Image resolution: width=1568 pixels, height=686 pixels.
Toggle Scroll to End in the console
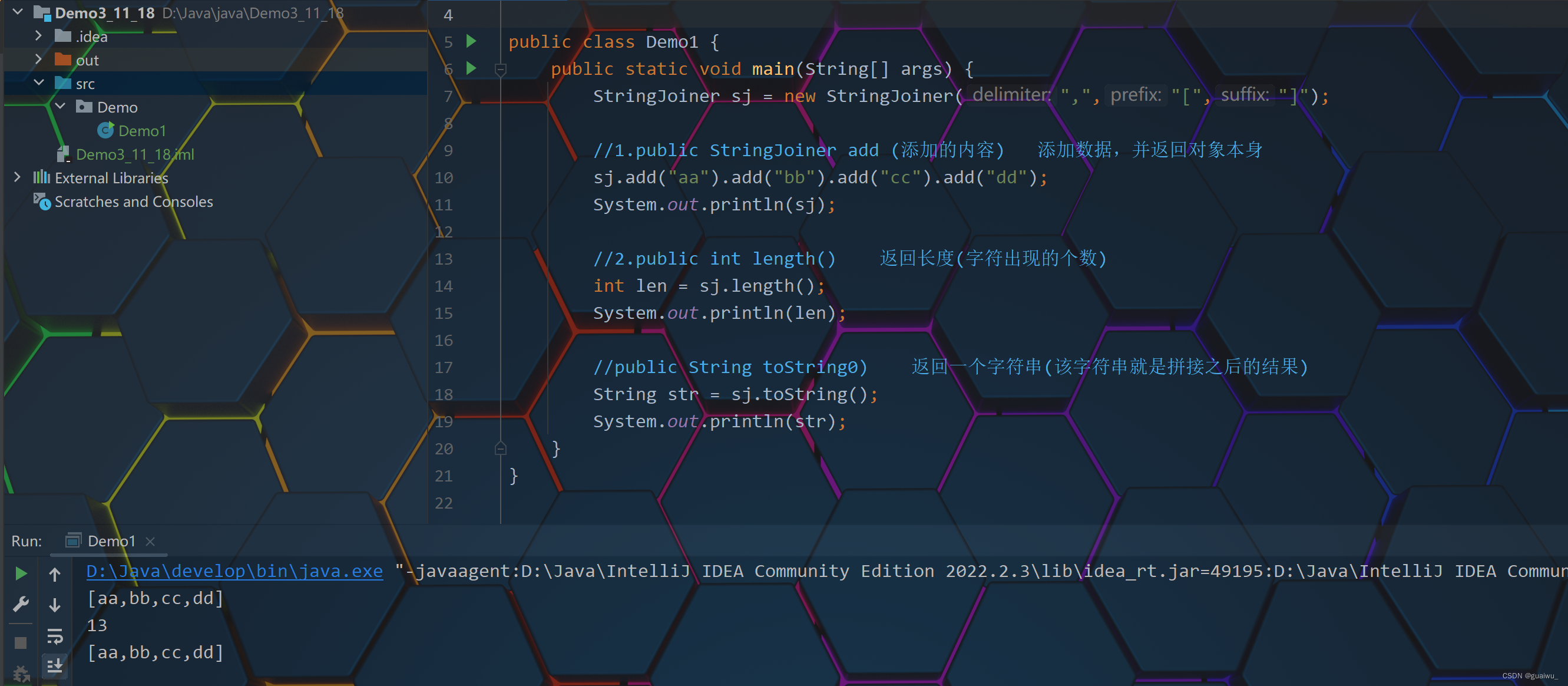(55, 666)
